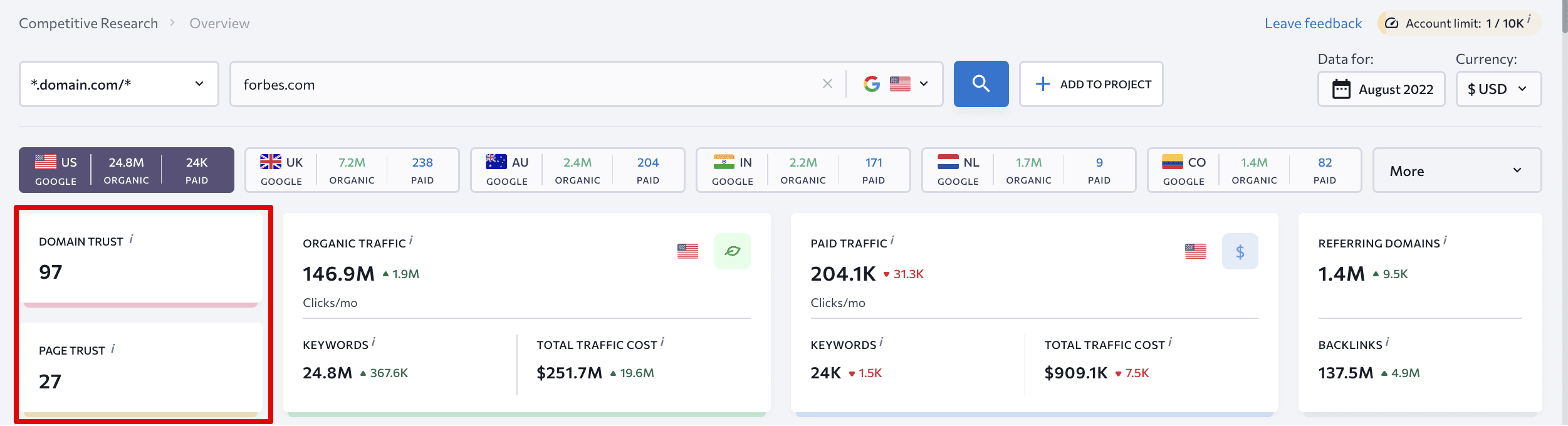Open the August 2022 date picker
The image size is (1568, 426).
[x=1381, y=89]
